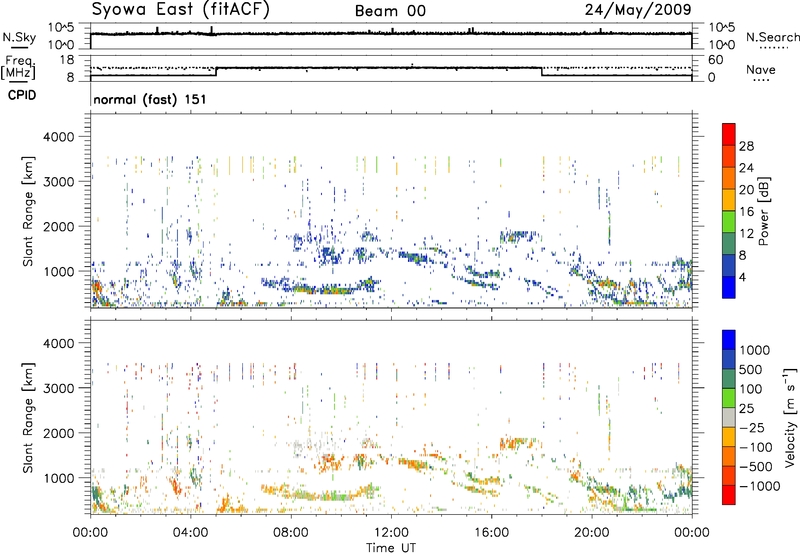
Task: Click the '-100' tick on the Velocity colorbar
Action: [x=756, y=447]
